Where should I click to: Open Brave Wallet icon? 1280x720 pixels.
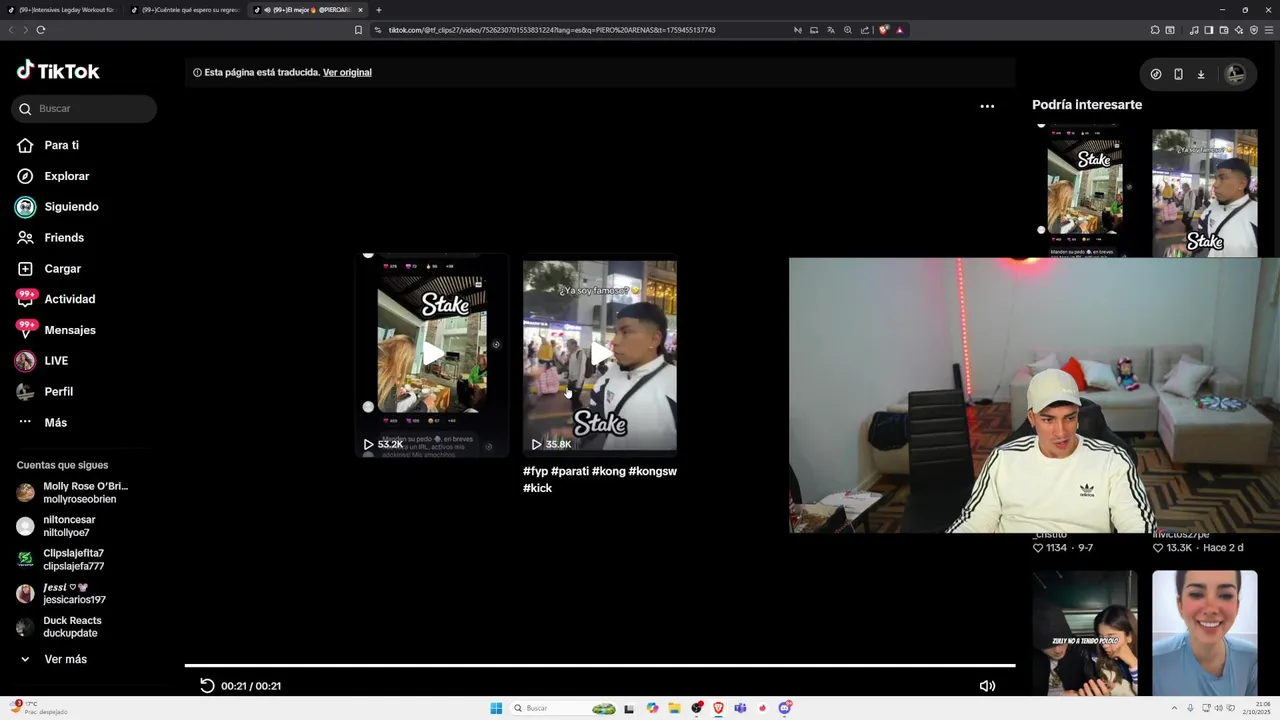[1224, 30]
